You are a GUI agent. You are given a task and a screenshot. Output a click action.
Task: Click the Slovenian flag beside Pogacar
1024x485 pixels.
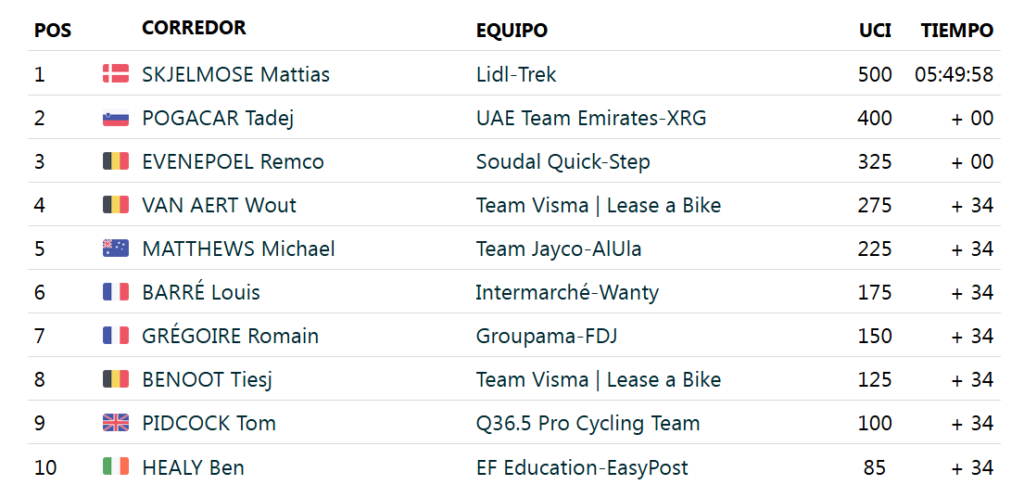(x=116, y=117)
